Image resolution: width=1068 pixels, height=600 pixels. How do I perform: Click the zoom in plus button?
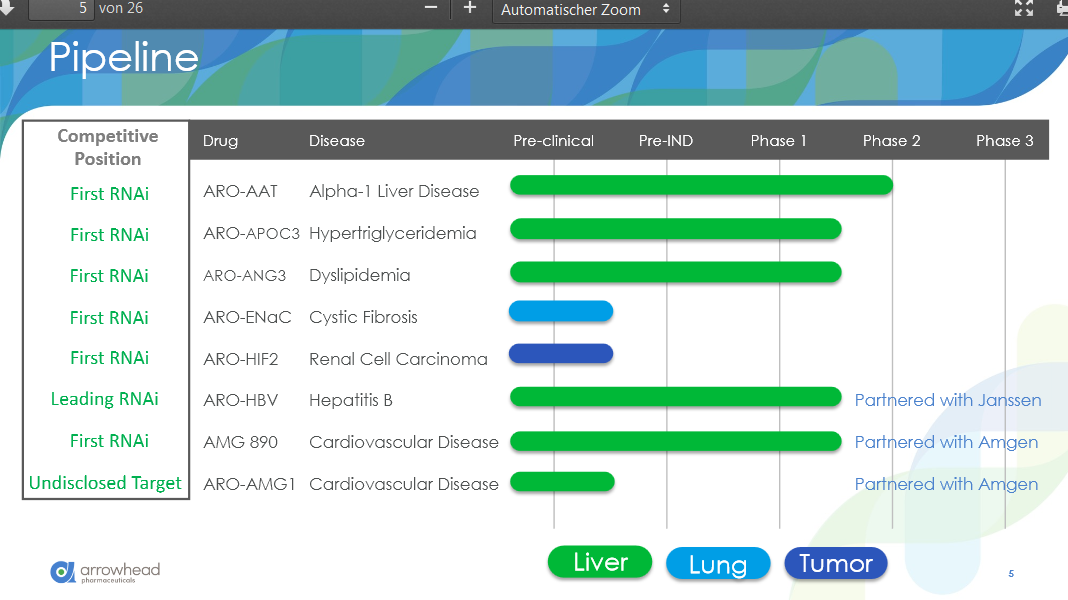coord(470,8)
